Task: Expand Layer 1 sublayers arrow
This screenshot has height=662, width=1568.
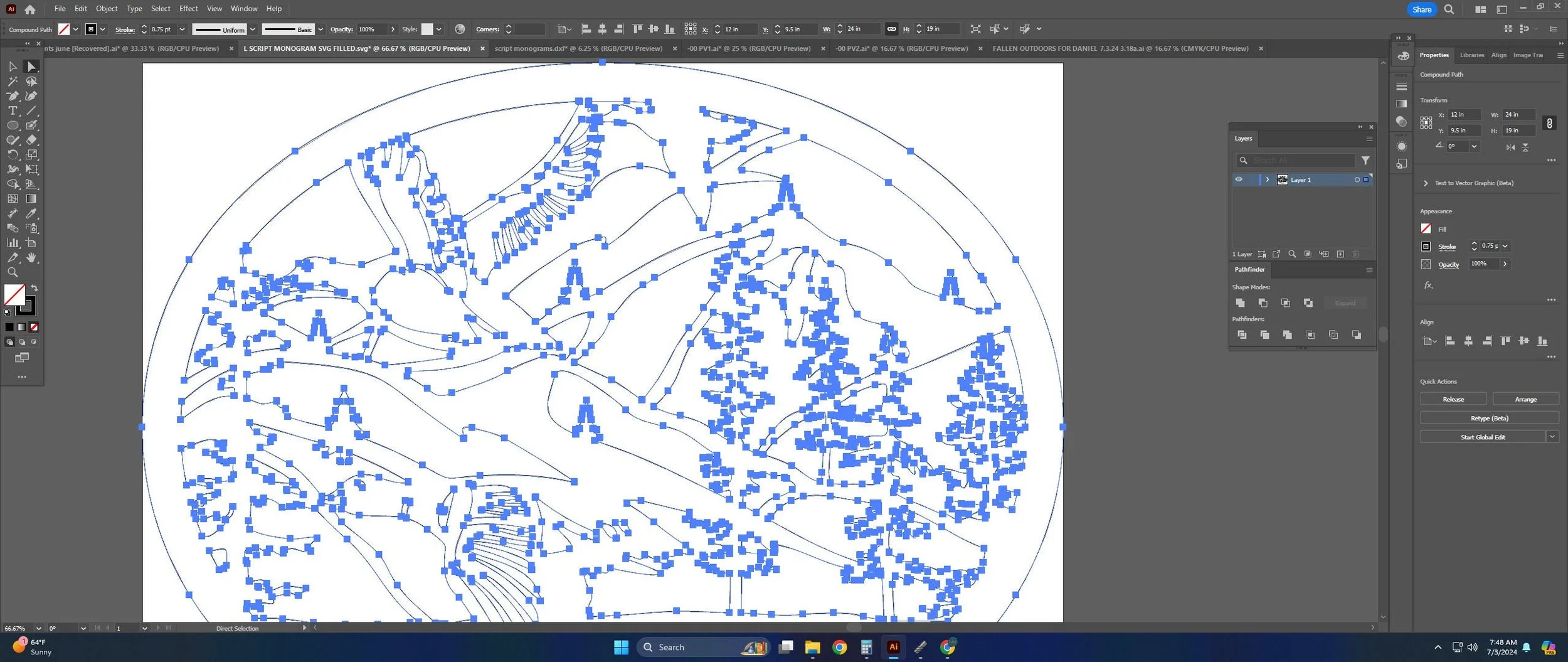Action: click(x=1268, y=179)
